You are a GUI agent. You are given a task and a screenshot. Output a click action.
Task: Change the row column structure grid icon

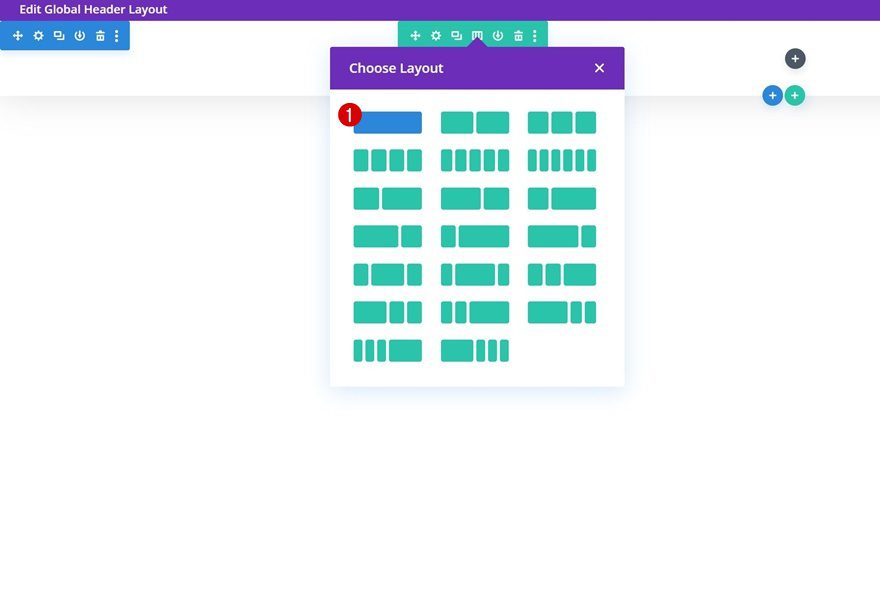point(477,35)
